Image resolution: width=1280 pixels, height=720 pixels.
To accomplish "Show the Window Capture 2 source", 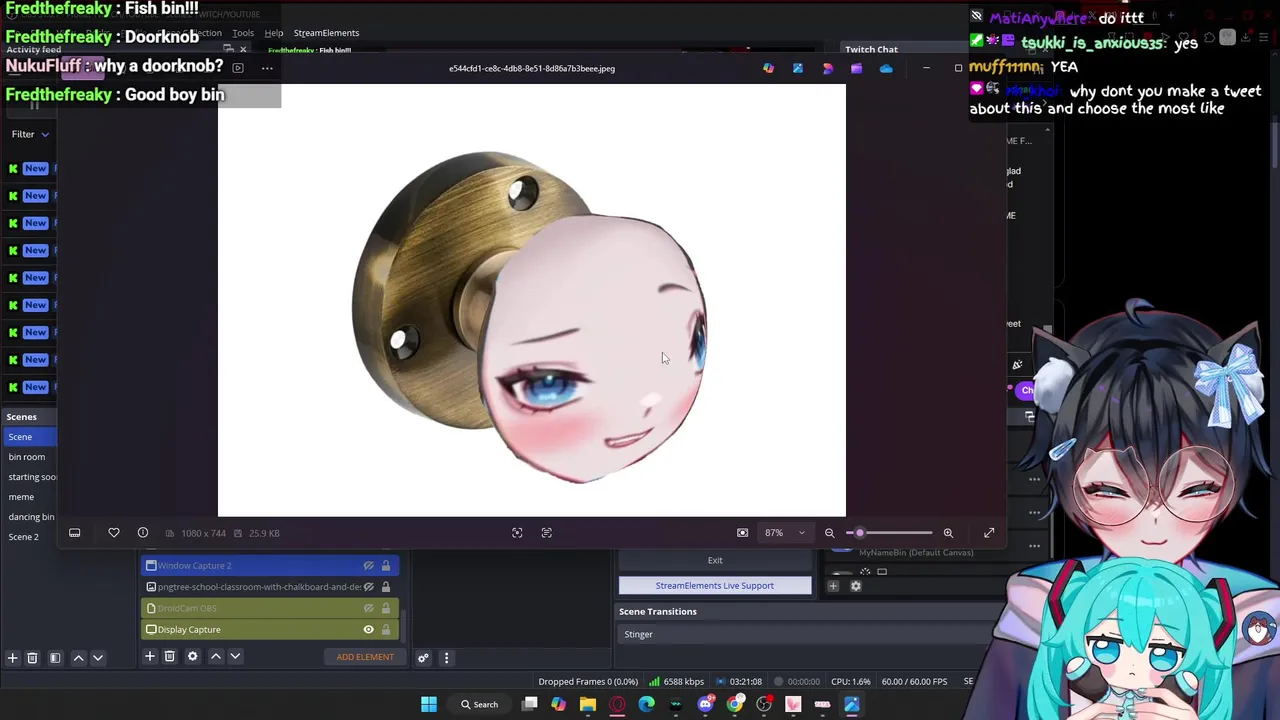I will pyautogui.click(x=369, y=566).
